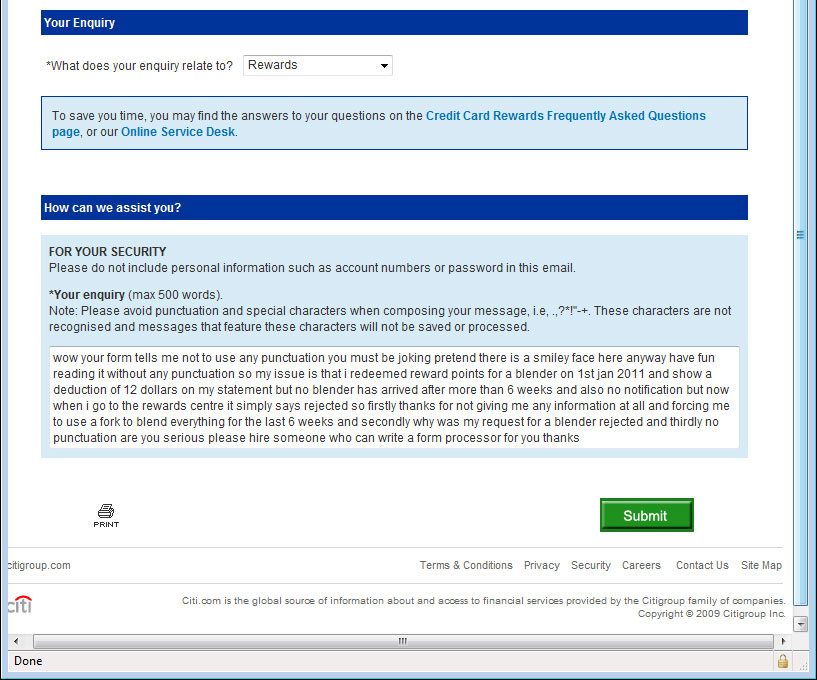Click the '*Your enquiry' bold label
The width and height of the screenshot is (817, 680).
click(x=86, y=295)
